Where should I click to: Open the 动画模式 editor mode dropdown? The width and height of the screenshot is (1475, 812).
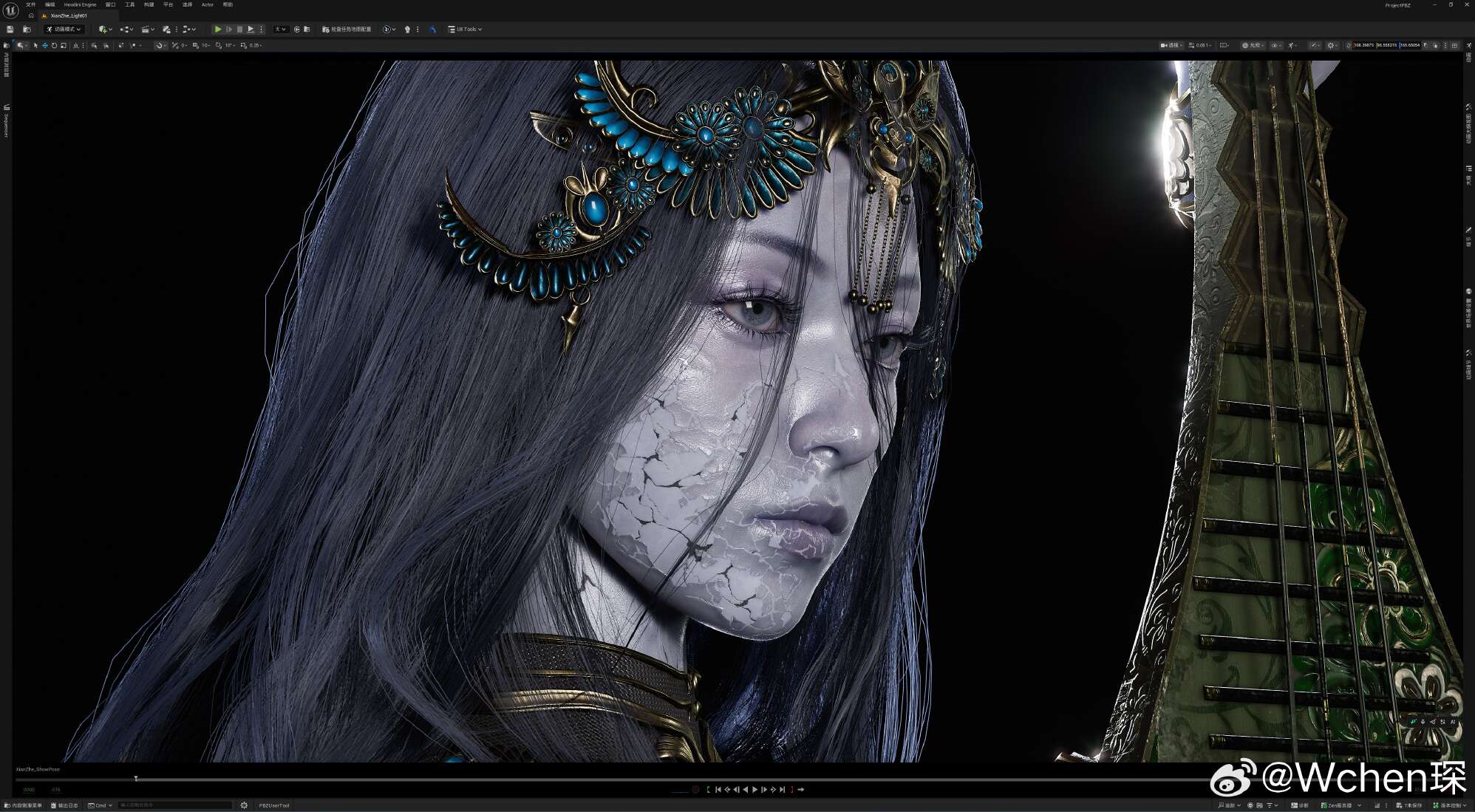click(64, 30)
